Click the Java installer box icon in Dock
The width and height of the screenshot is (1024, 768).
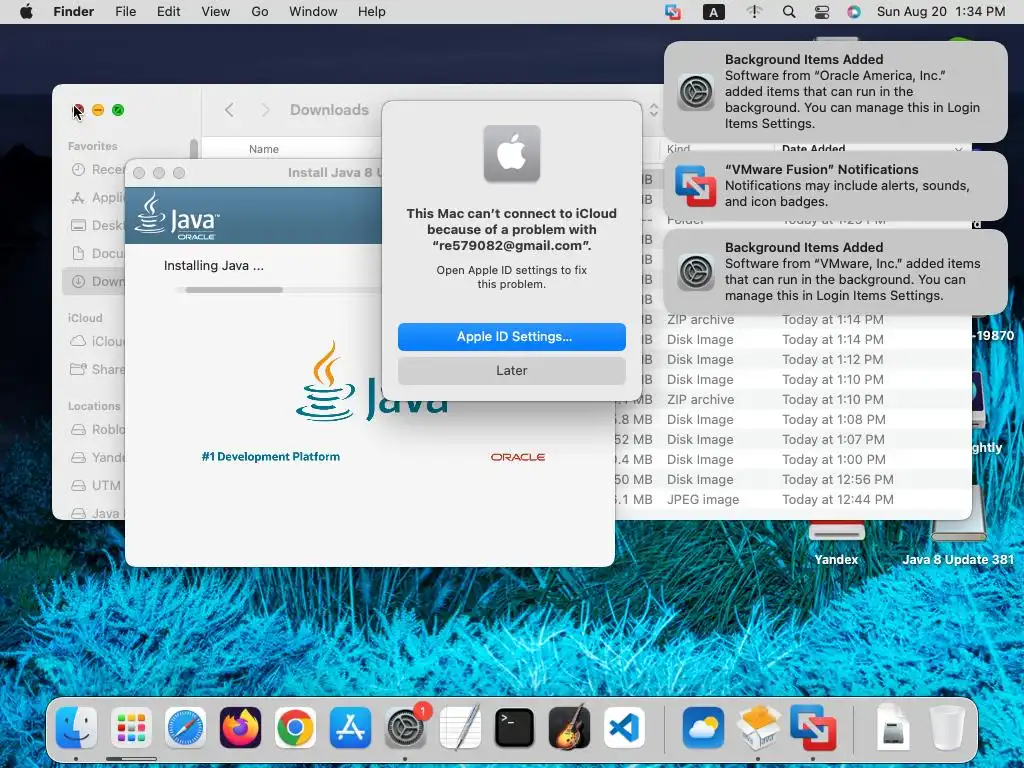click(758, 728)
